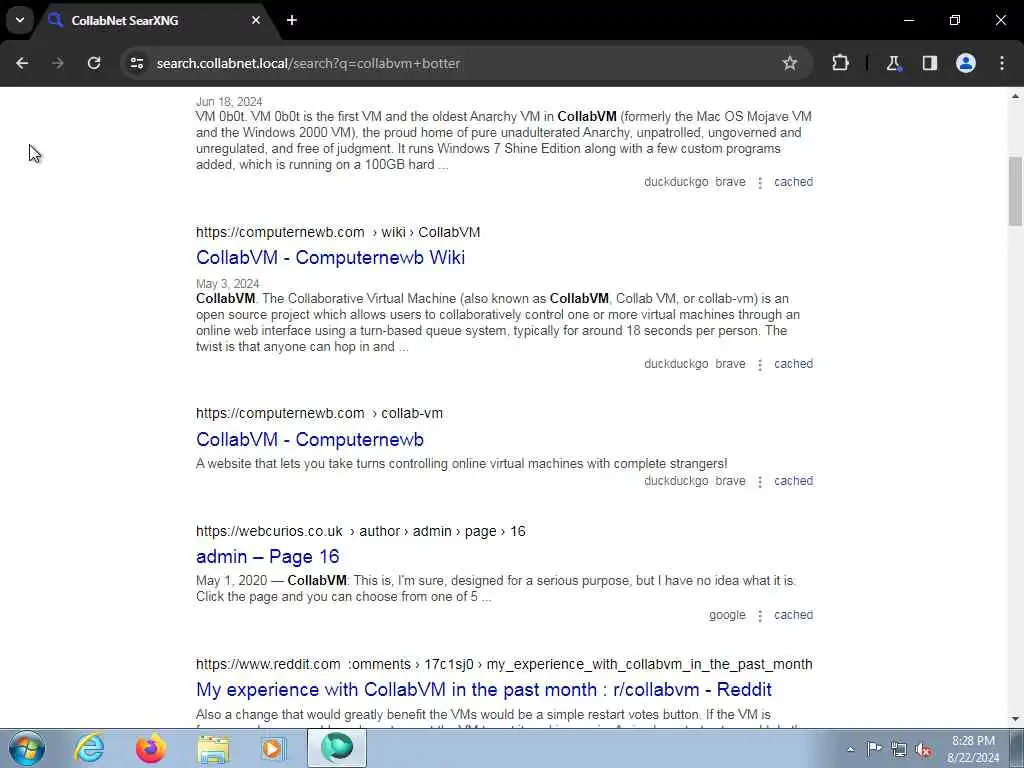Click the reddit.com result URL
The image size is (1024, 768).
click(x=504, y=664)
